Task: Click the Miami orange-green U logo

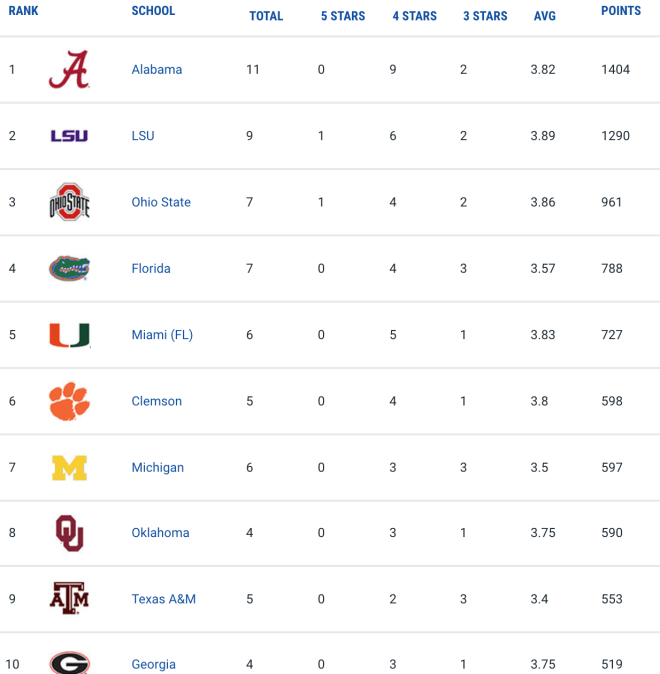Action: click(69, 335)
